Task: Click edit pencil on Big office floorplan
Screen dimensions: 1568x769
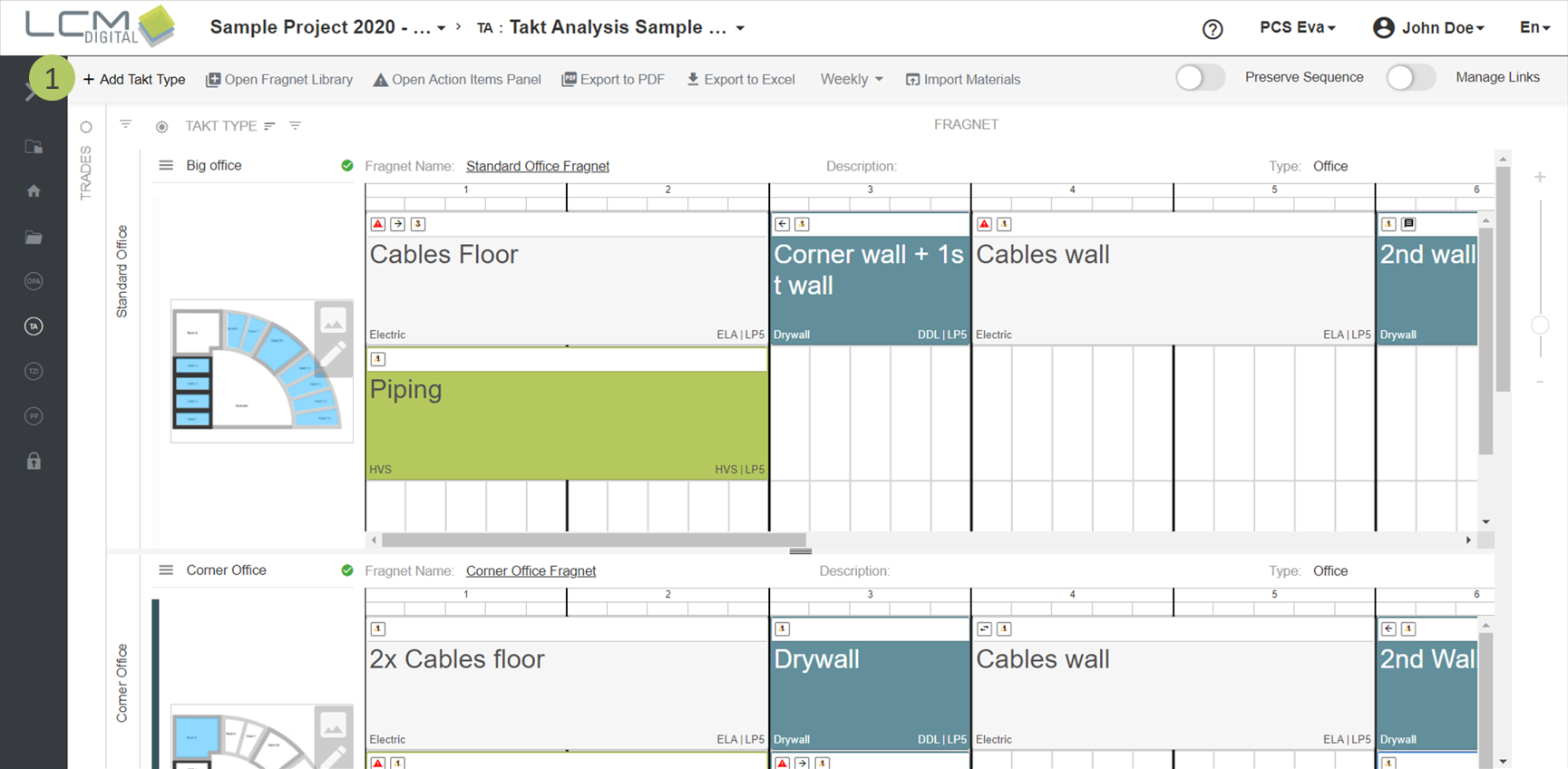Action: click(333, 355)
